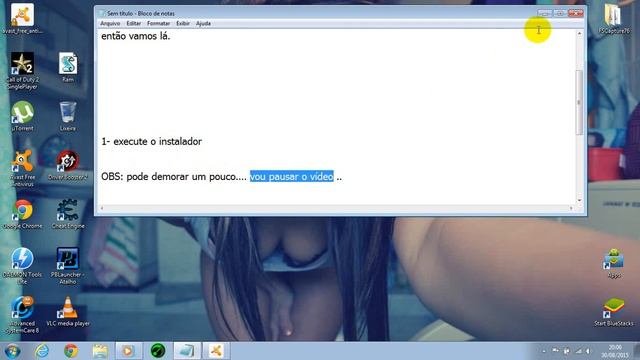Viewport: 640px width, 360px height.
Task: Click the Notepad vertical scrollbar thumb
Action: (x=579, y=102)
